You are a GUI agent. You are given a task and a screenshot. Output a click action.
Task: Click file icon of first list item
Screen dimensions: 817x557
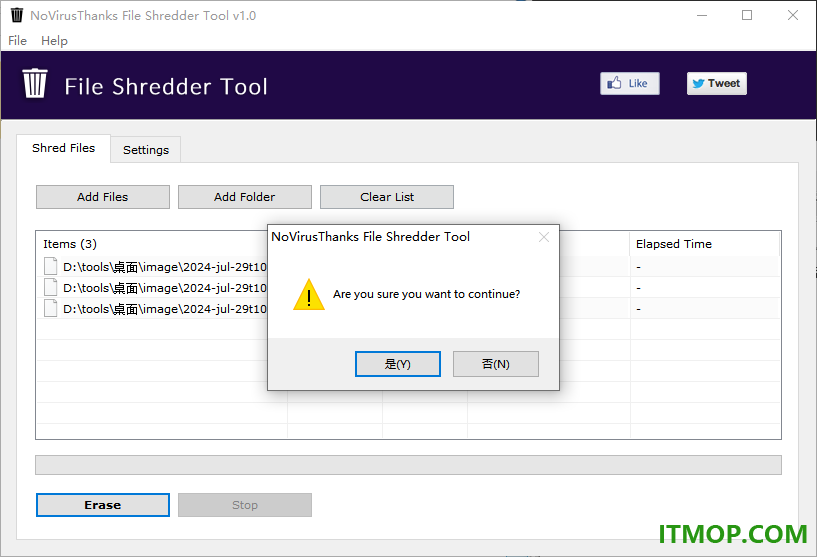[x=51, y=266]
